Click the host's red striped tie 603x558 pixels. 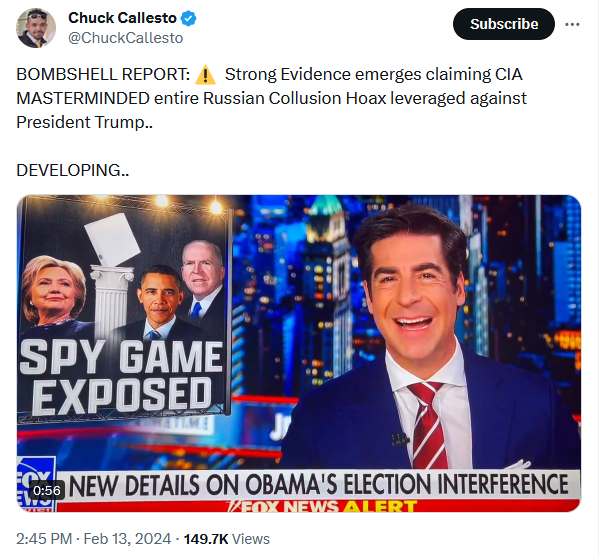tap(430, 425)
